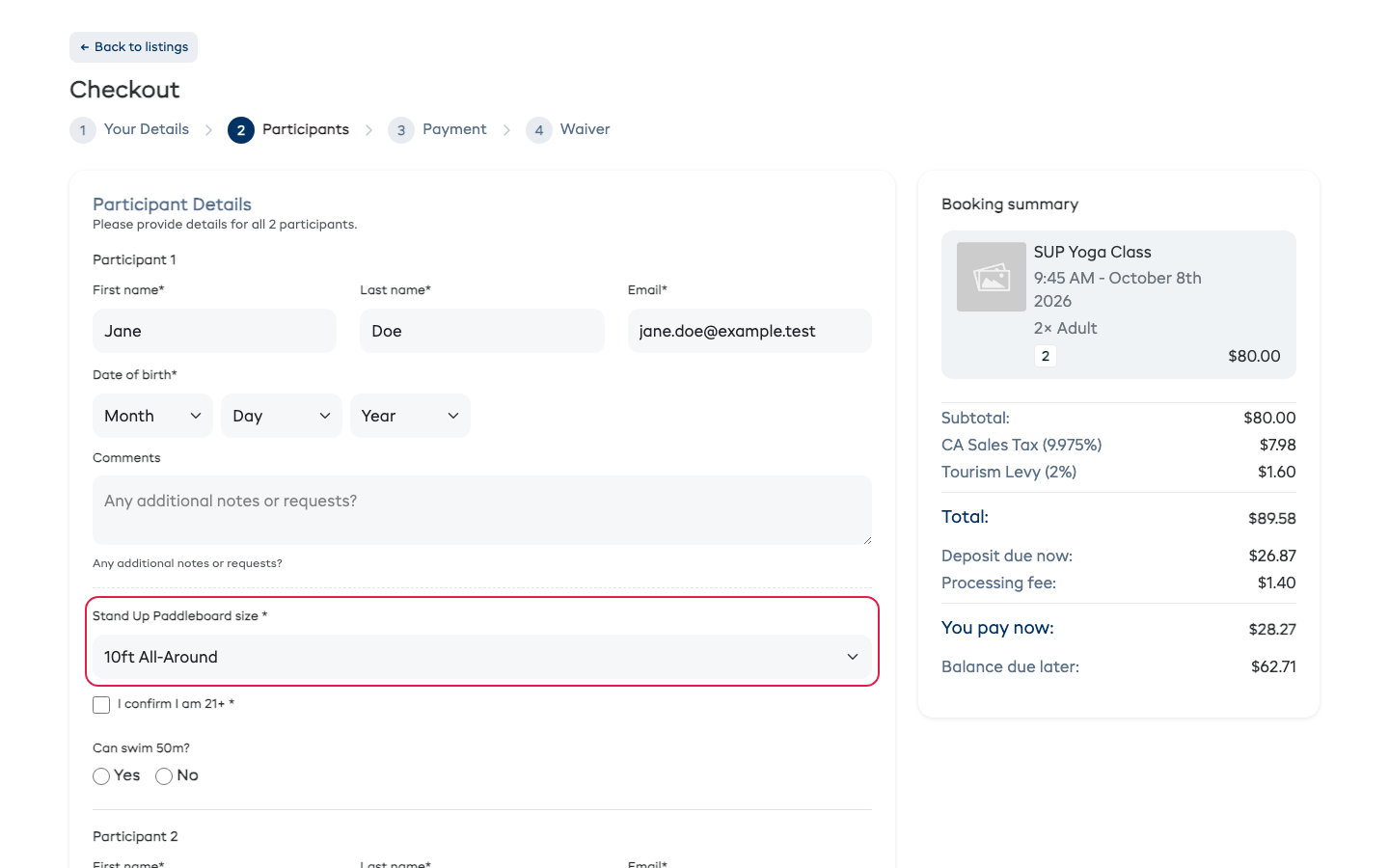This screenshot has height=868, width=1389.
Task: Click the You pay now amount $28.27
Action: [1272, 630]
